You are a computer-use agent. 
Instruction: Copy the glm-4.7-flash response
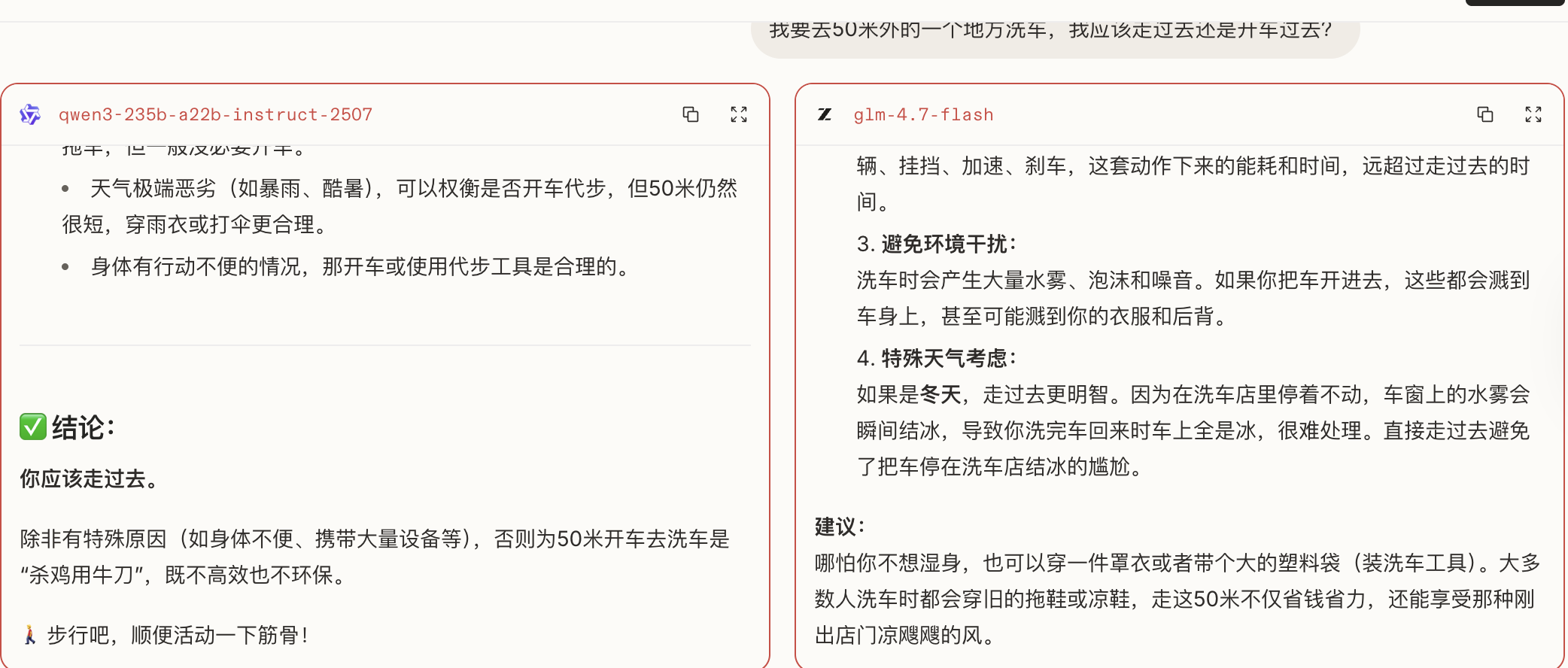click(x=1484, y=114)
